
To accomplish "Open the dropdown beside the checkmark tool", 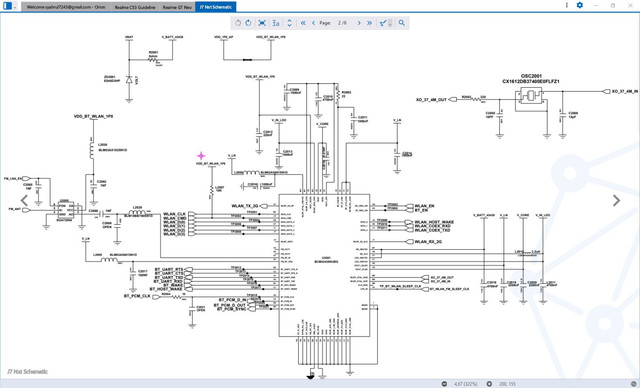I will tap(390, 23).
